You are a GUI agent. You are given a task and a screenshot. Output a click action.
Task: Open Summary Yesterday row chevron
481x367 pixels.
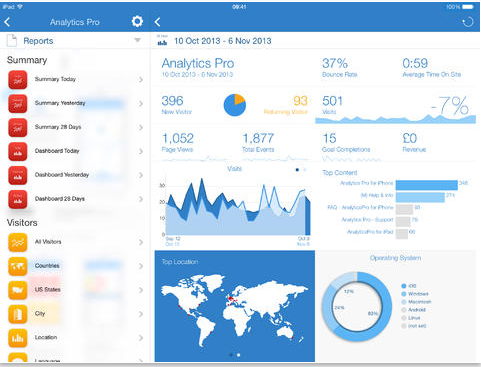[141, 104]
